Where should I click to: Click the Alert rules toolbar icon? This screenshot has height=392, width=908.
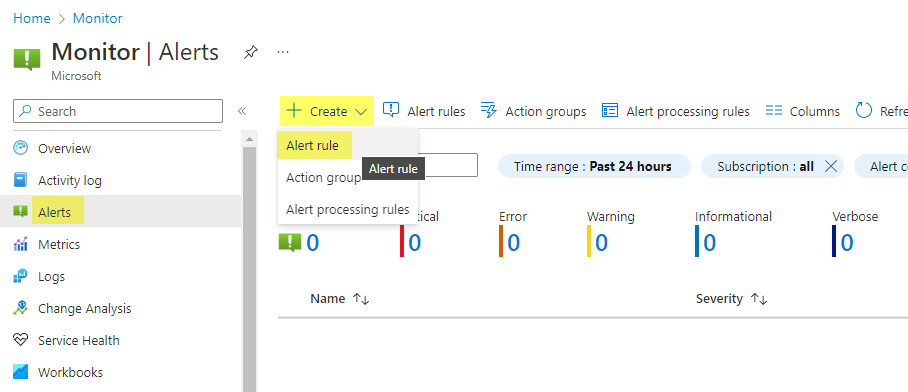[391, 110]
